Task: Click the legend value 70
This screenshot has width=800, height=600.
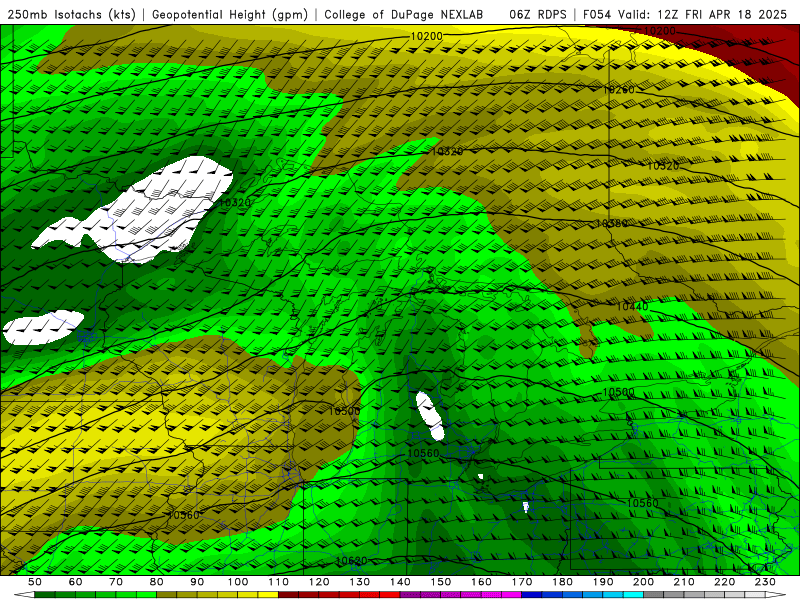Action: 116,582
